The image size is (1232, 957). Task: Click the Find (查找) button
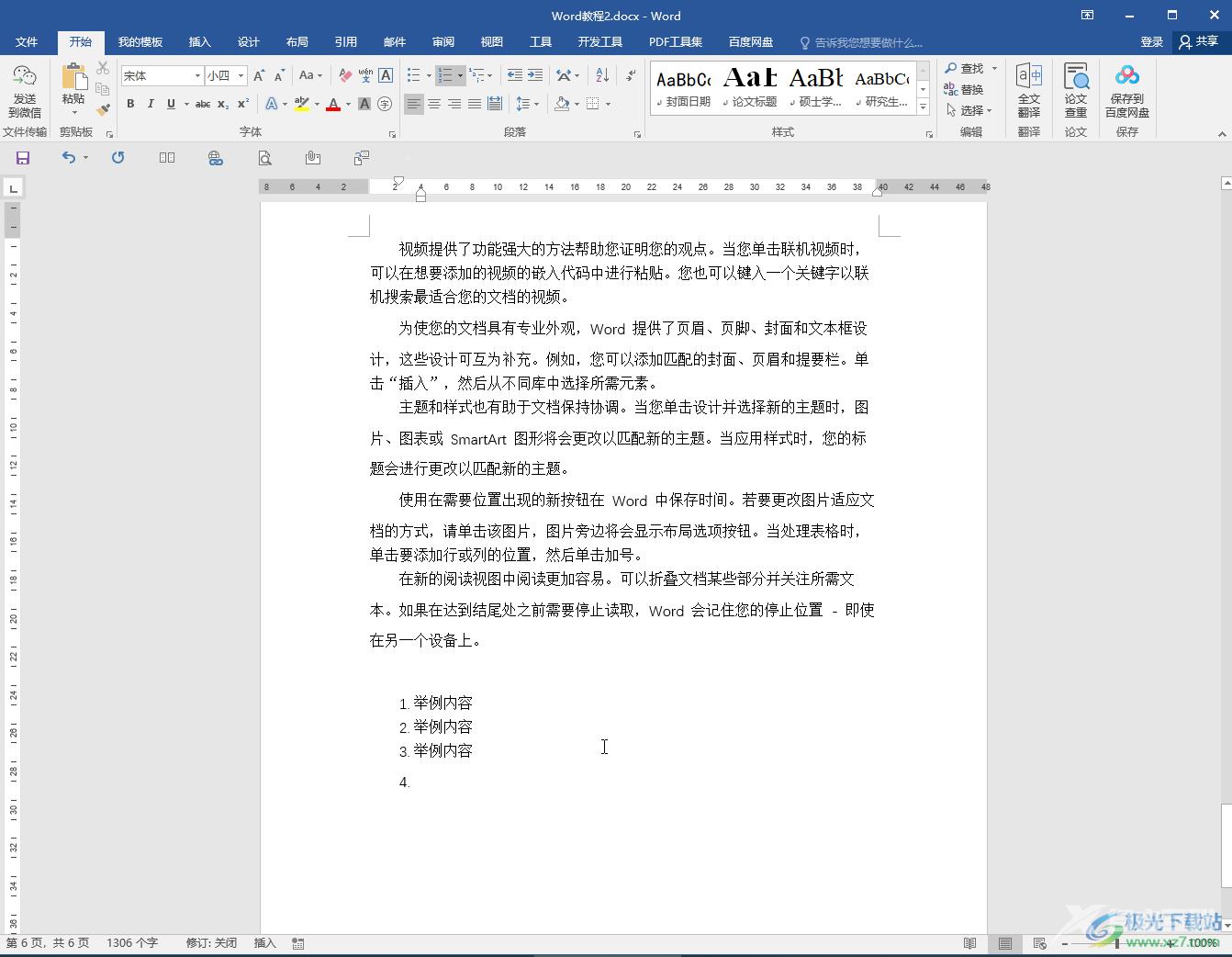(964, 69)
